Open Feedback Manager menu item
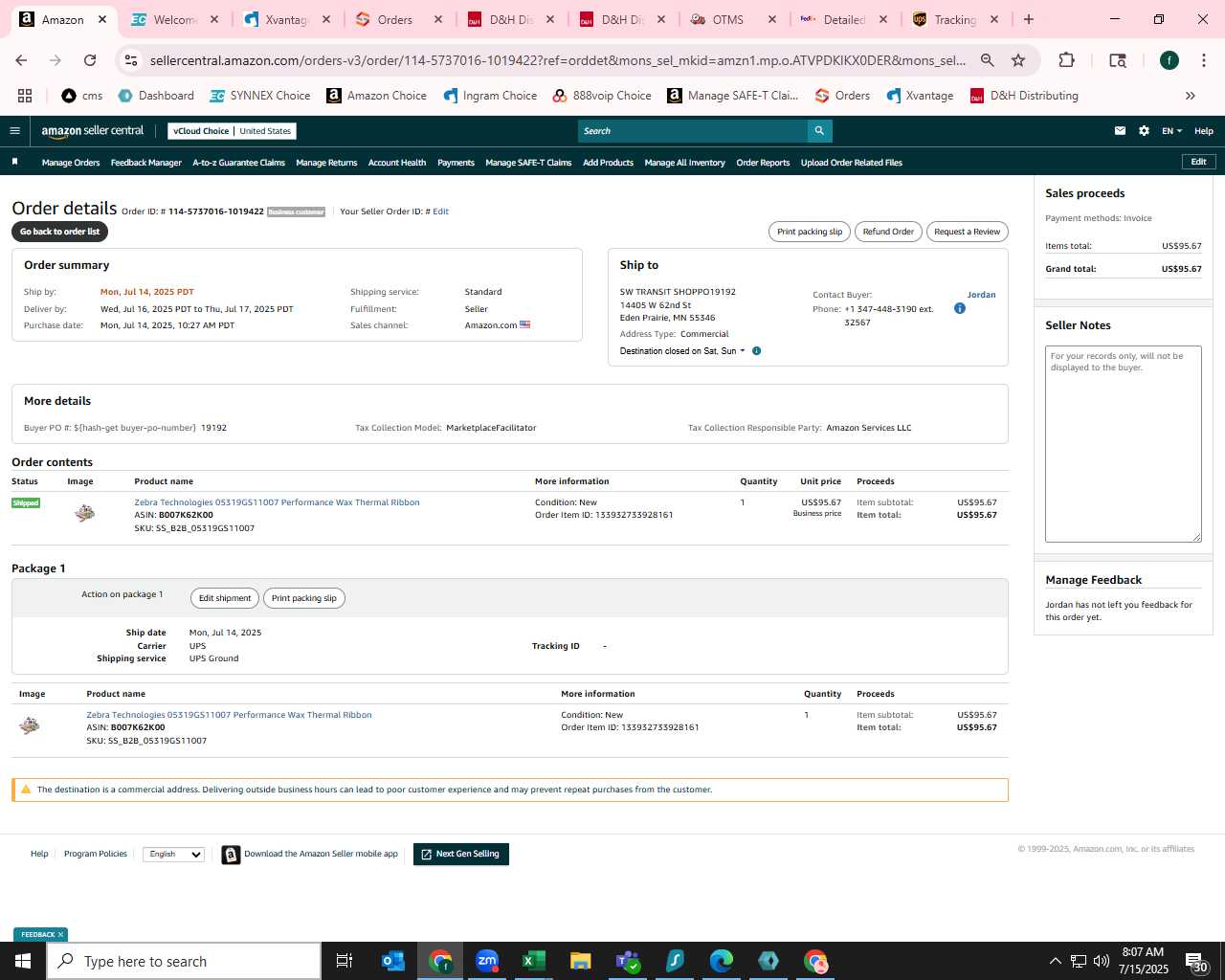Image resolution: width=1225 pixels, height=980 pixels. 146,163
